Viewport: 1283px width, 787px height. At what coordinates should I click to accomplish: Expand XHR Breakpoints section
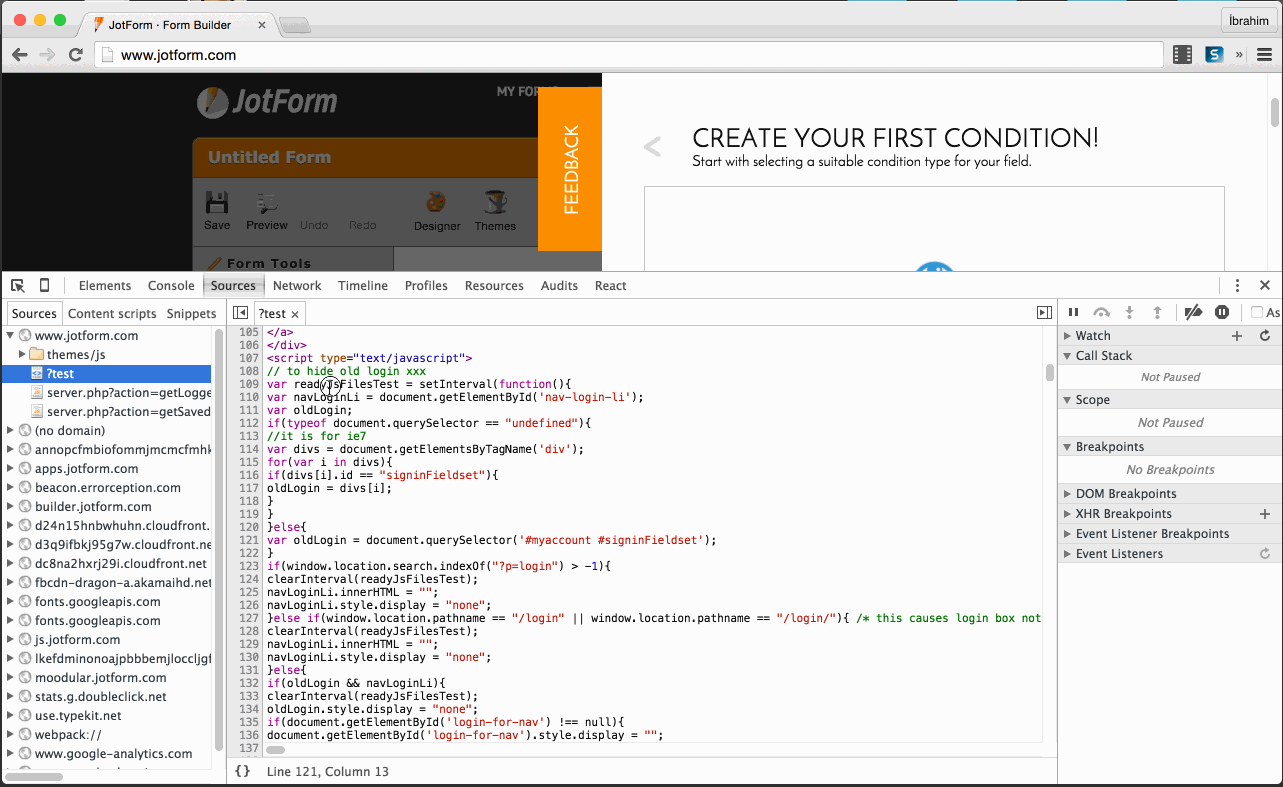point(1067,514)
